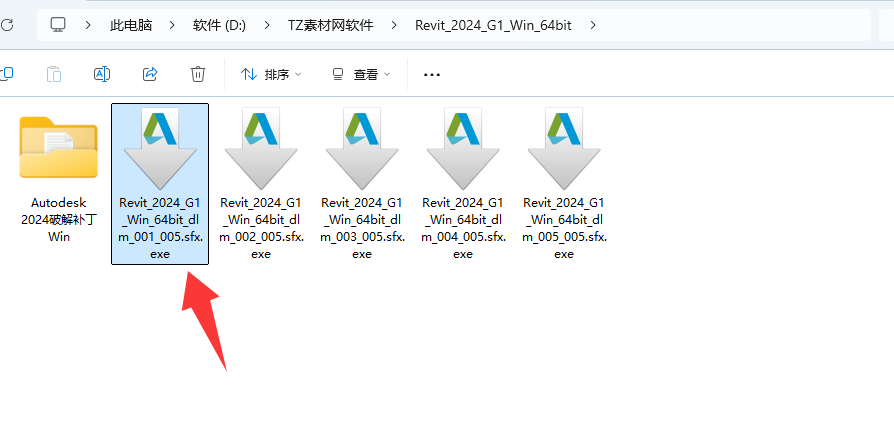This screenshot has width=894, height=444.
Task: Open the TZ素材网软件 breadcrumb folder
Action: point(331,25)
